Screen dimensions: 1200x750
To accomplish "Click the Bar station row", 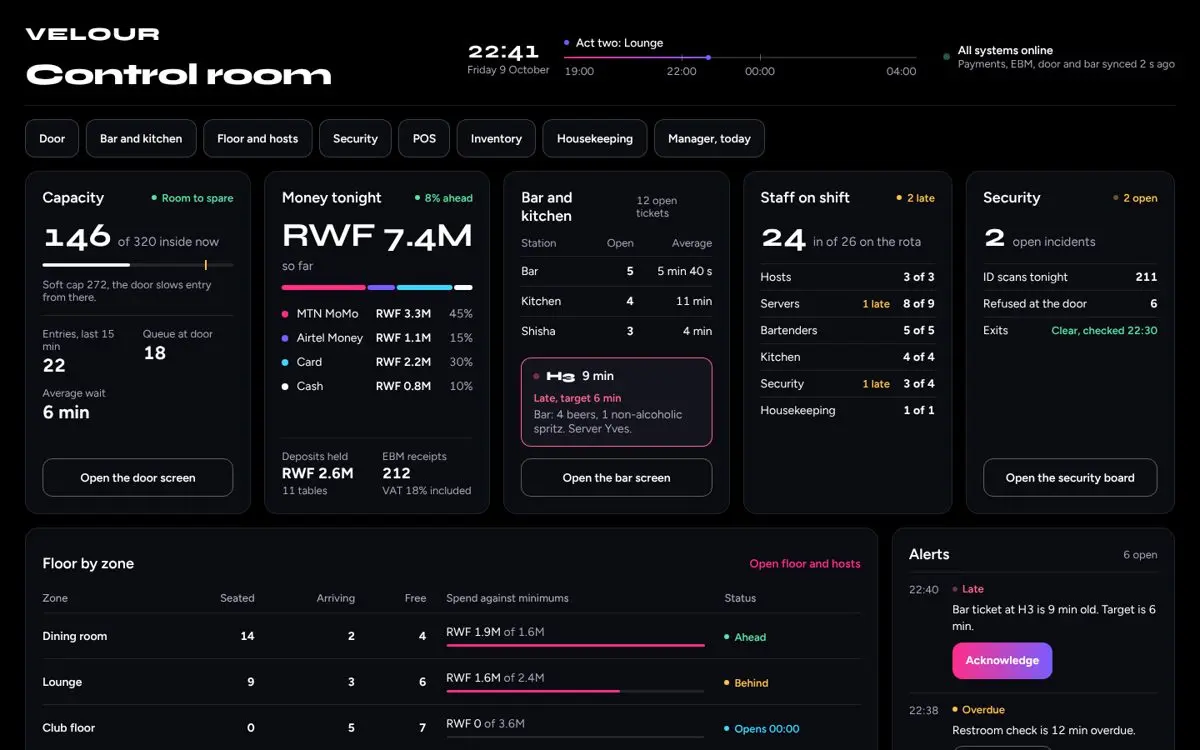I will (617, 271).
